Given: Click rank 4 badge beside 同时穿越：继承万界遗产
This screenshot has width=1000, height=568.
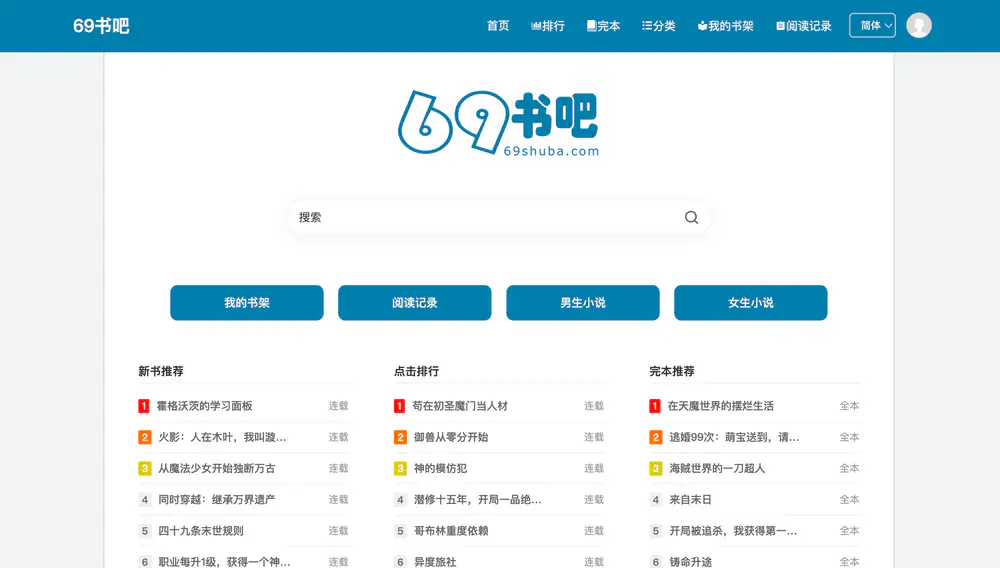Looking at the screenshot, I should (145, 500).
